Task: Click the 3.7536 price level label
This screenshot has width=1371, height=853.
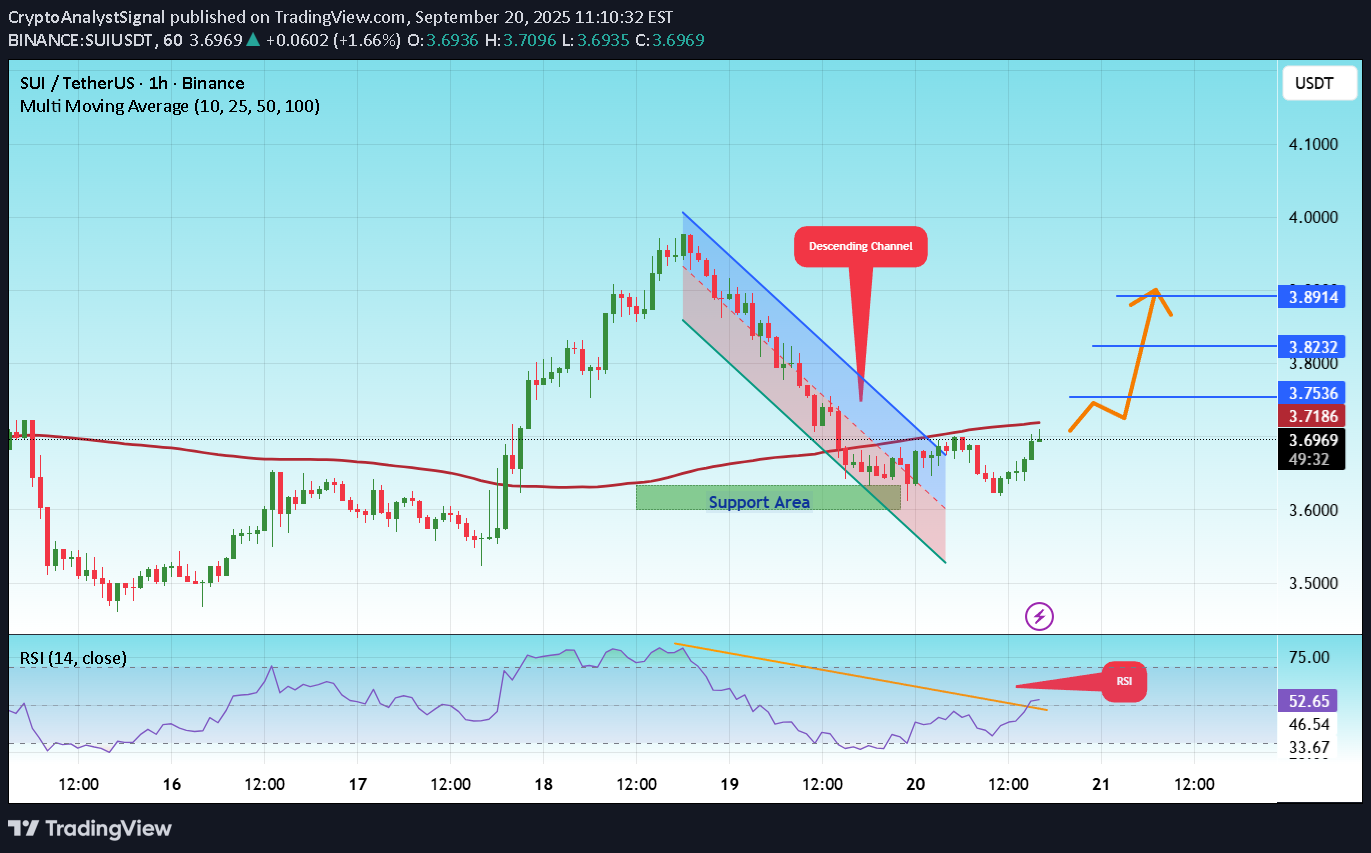Action: click(1313, 393)
